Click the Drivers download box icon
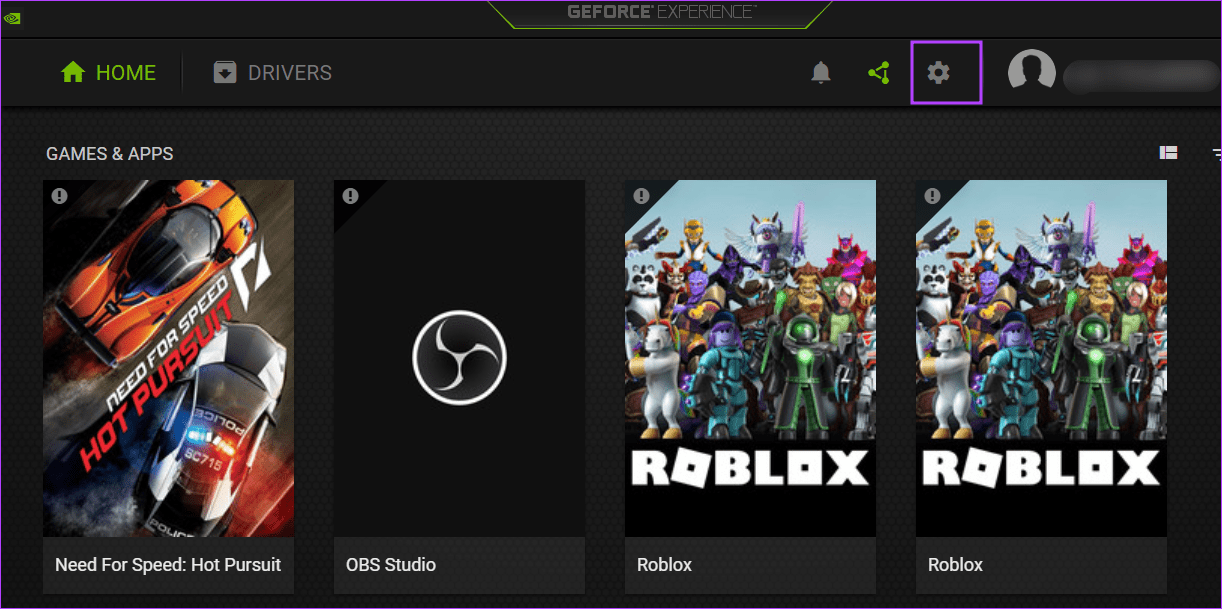The image size is (1222, 609). pyautogui.click(x=224, y=71)
